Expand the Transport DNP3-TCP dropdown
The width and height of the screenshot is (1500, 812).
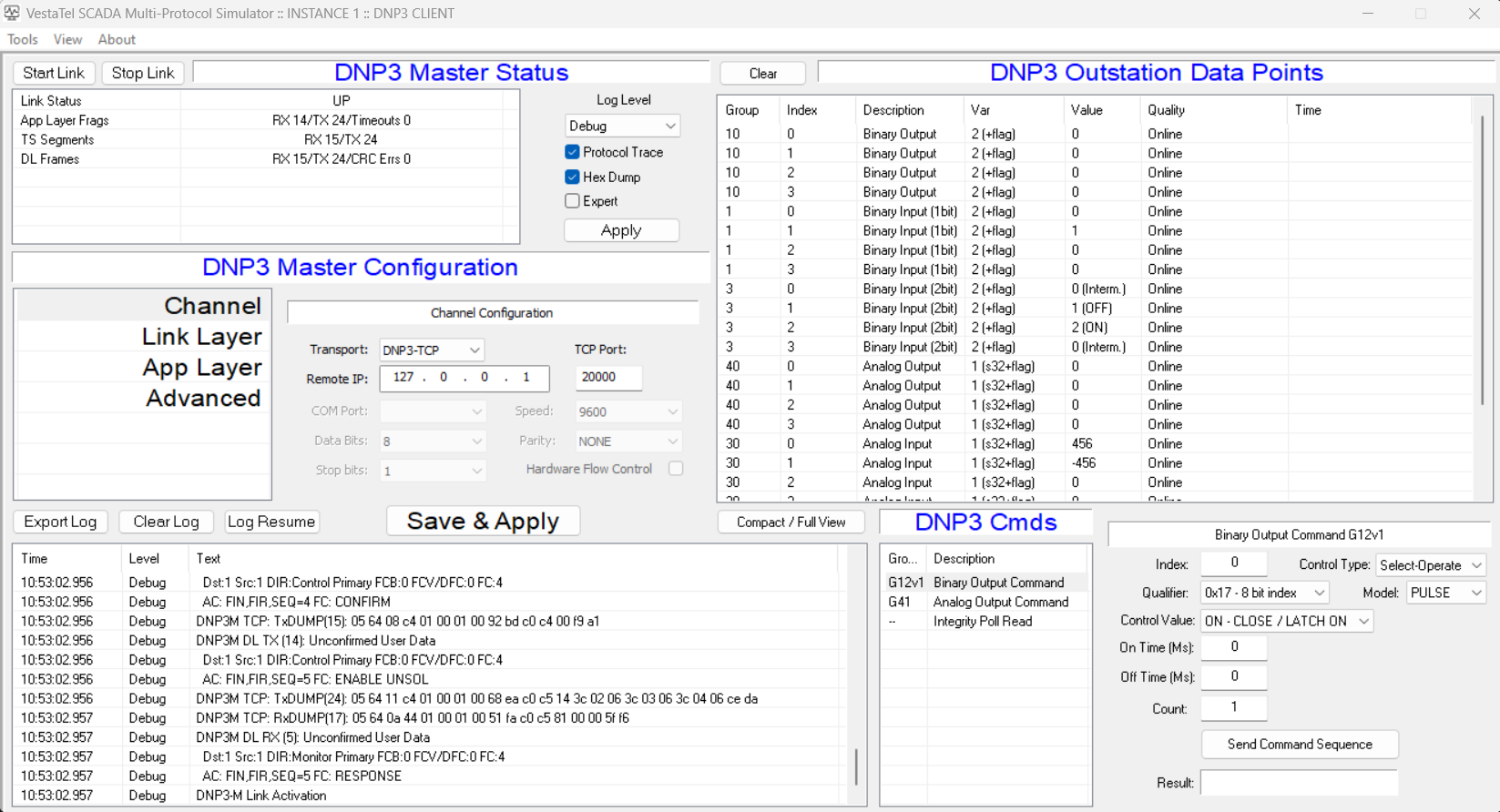point(431,350)
